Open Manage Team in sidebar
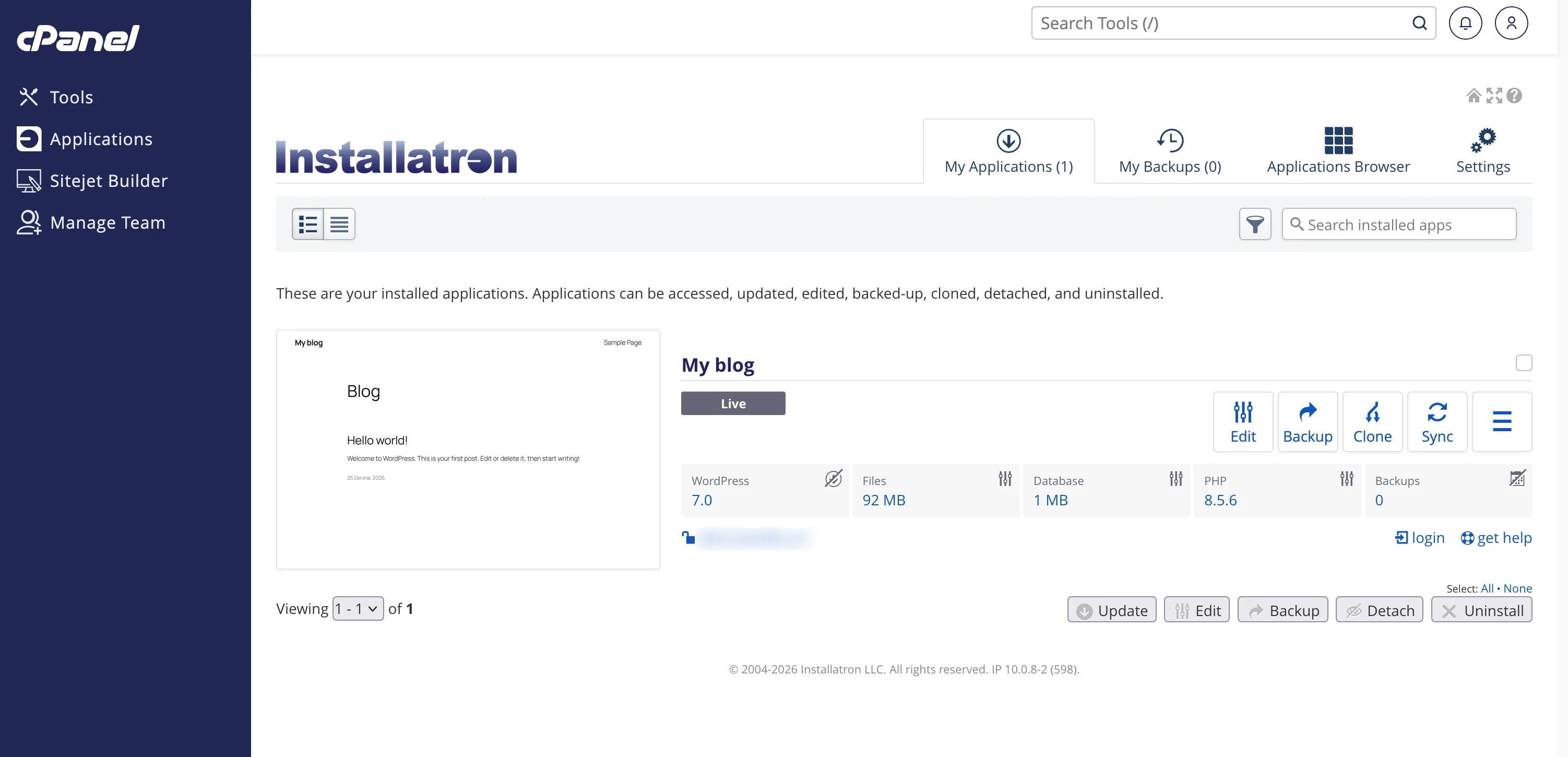Image resolution: width=1568 pixels, height=757 pixels. point(91,222)
